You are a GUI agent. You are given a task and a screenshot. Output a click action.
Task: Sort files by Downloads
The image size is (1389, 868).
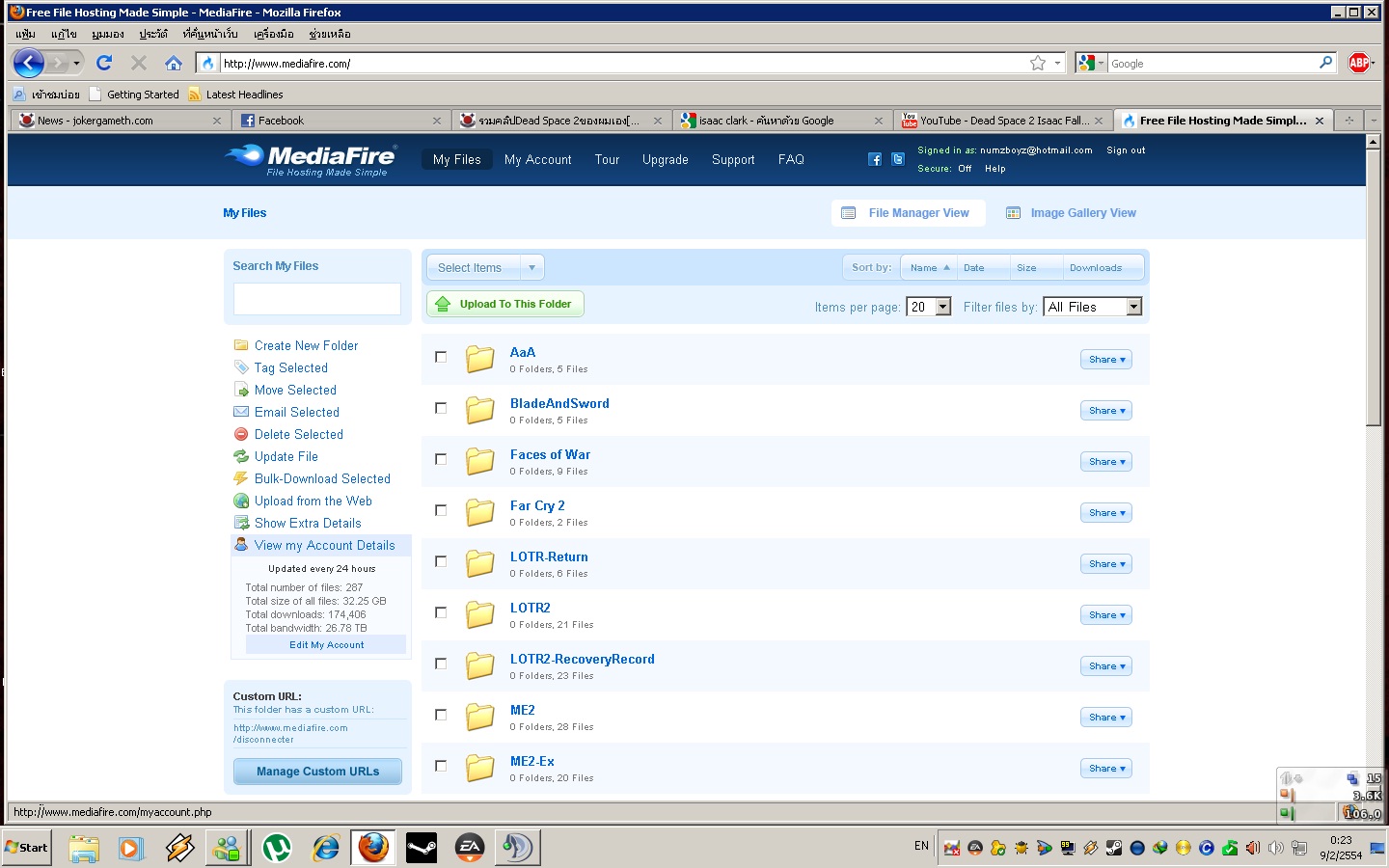[x=1096, y=268]
